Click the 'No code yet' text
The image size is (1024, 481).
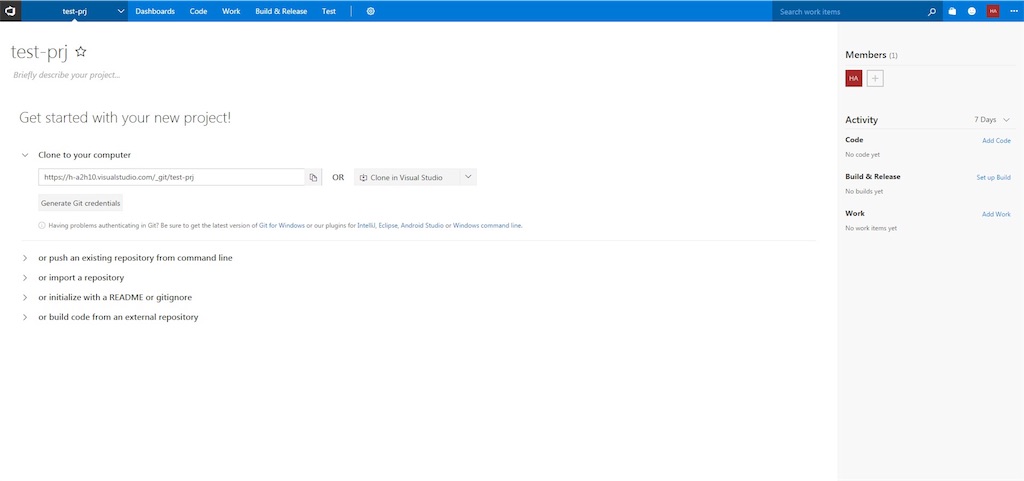click(863, 155)
